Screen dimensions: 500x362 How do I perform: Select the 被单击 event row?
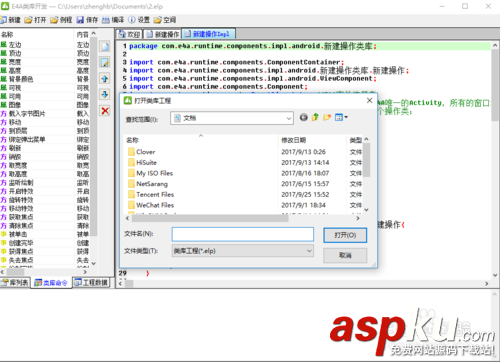[45, 234]
